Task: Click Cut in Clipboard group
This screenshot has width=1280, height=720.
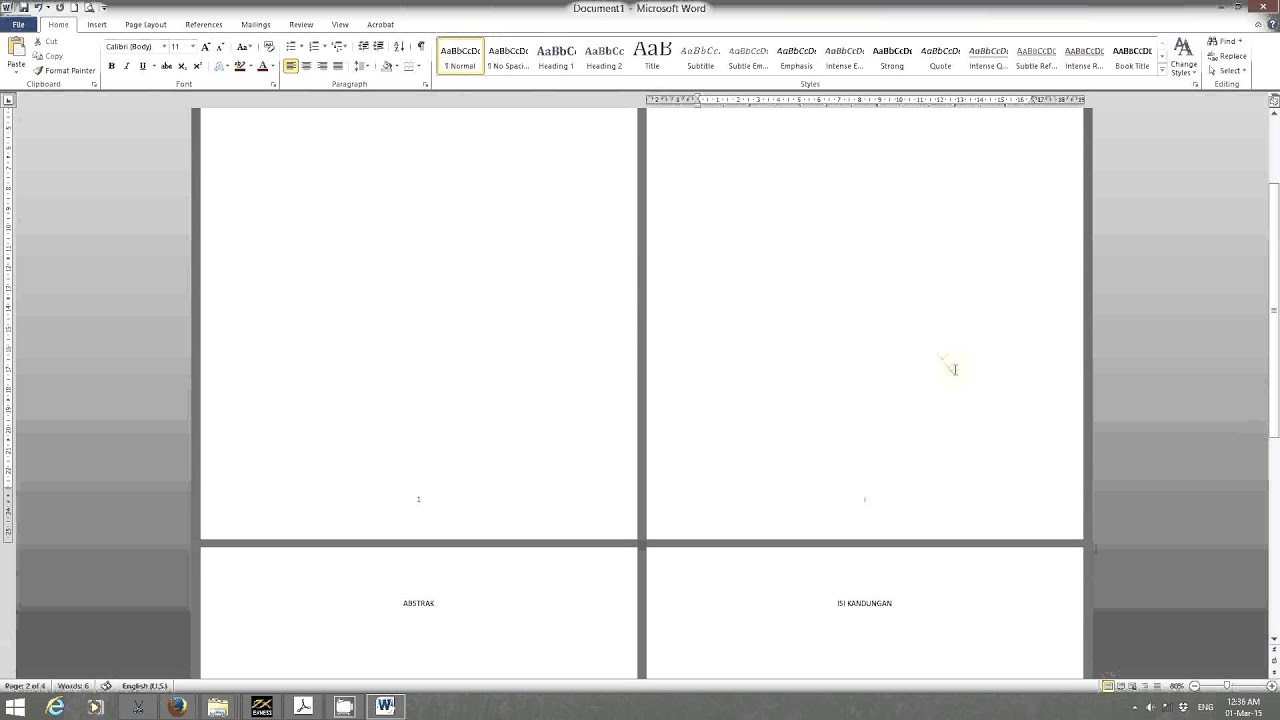Action: [x=45, y=42]
